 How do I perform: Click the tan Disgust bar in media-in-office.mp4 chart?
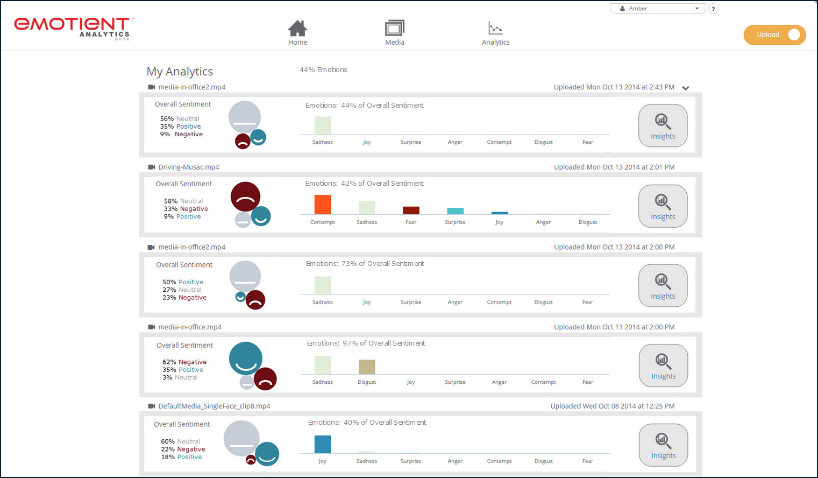[x=367, y=366]
